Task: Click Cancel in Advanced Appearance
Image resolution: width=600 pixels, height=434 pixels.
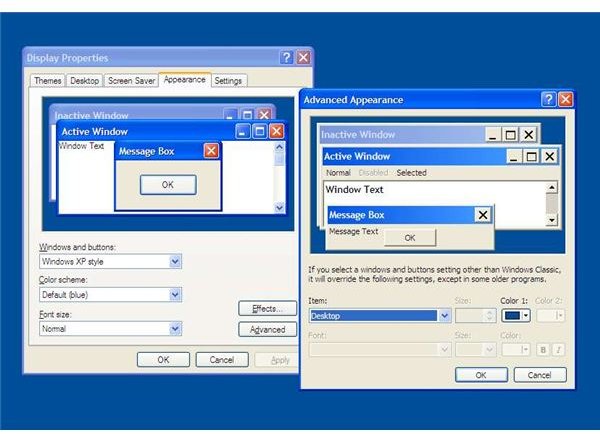Action: tap(540, 375)
